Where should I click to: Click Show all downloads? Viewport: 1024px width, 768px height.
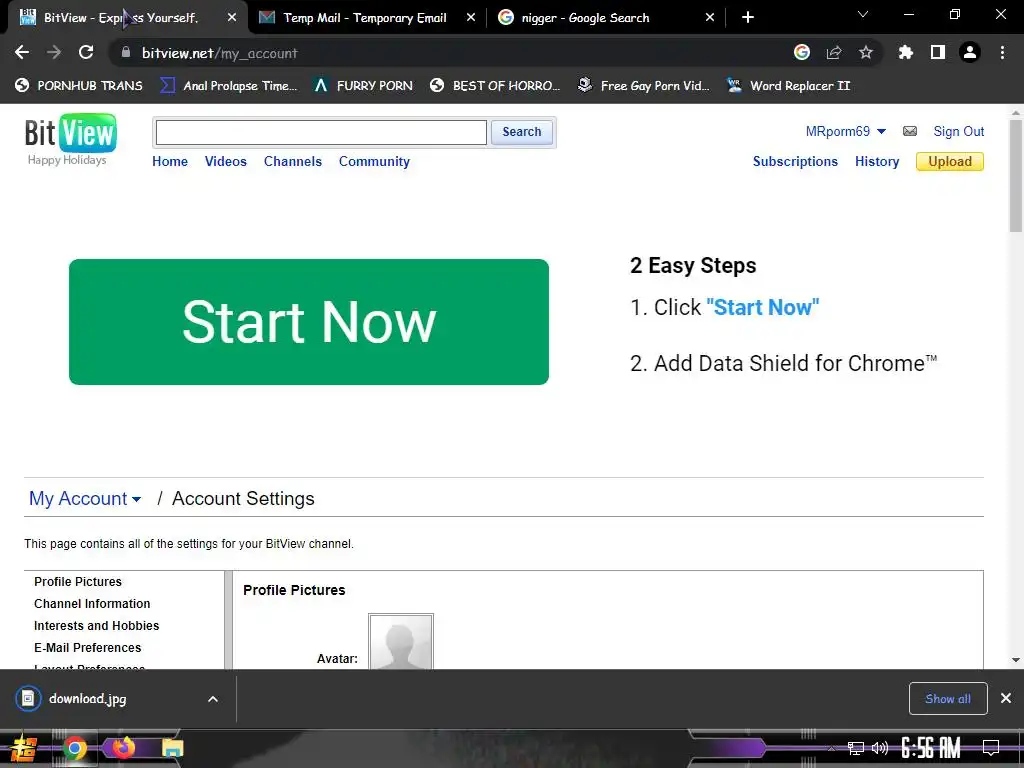(x=948, y=699)
